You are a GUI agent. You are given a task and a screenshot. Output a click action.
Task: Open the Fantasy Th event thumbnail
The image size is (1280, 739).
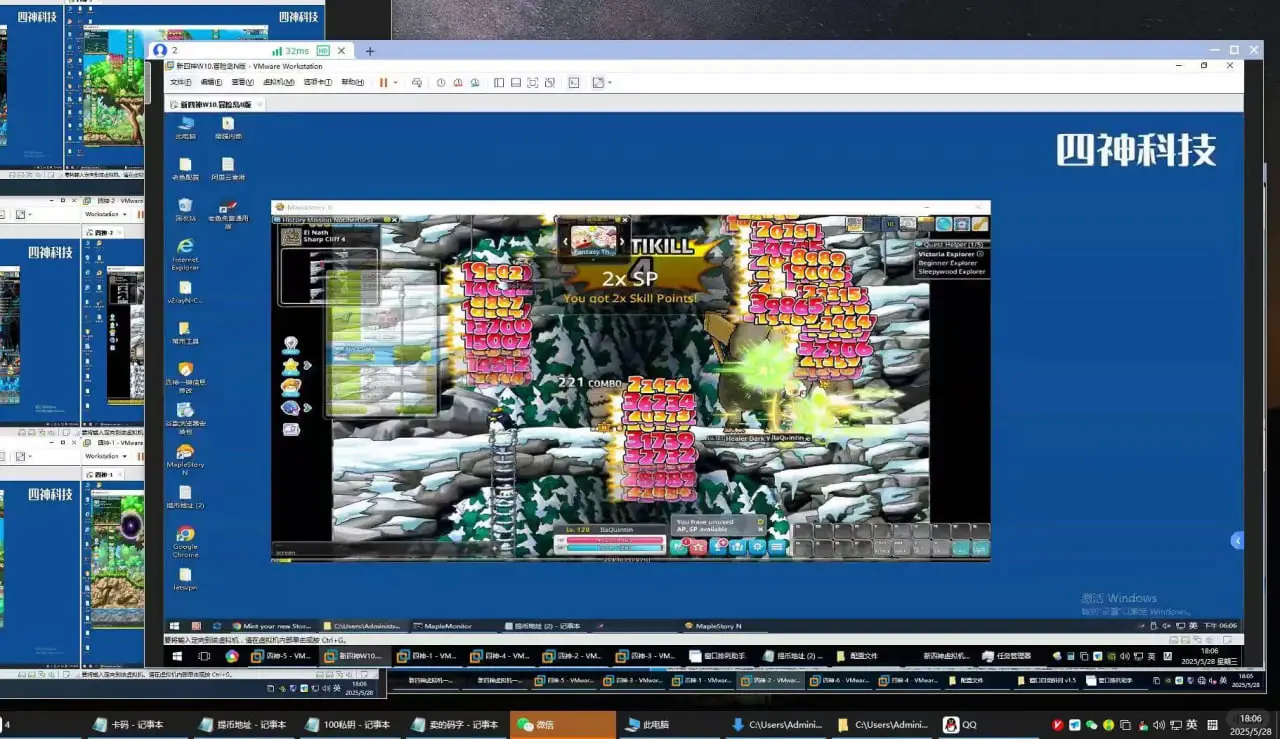[593, 239]
